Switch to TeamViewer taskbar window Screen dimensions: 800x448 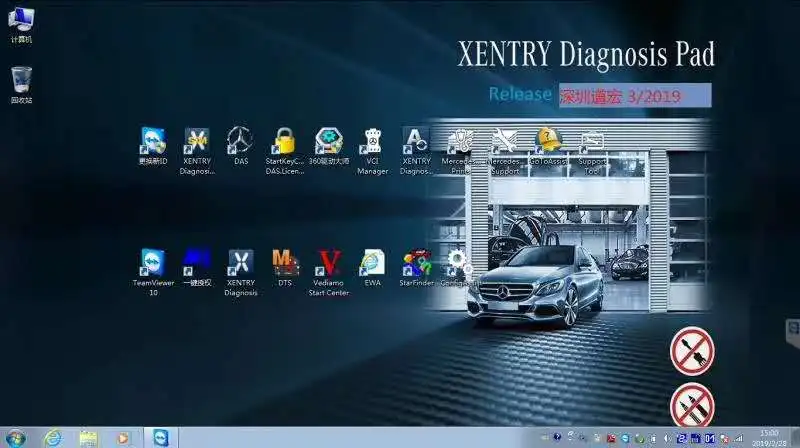[161, 438]
